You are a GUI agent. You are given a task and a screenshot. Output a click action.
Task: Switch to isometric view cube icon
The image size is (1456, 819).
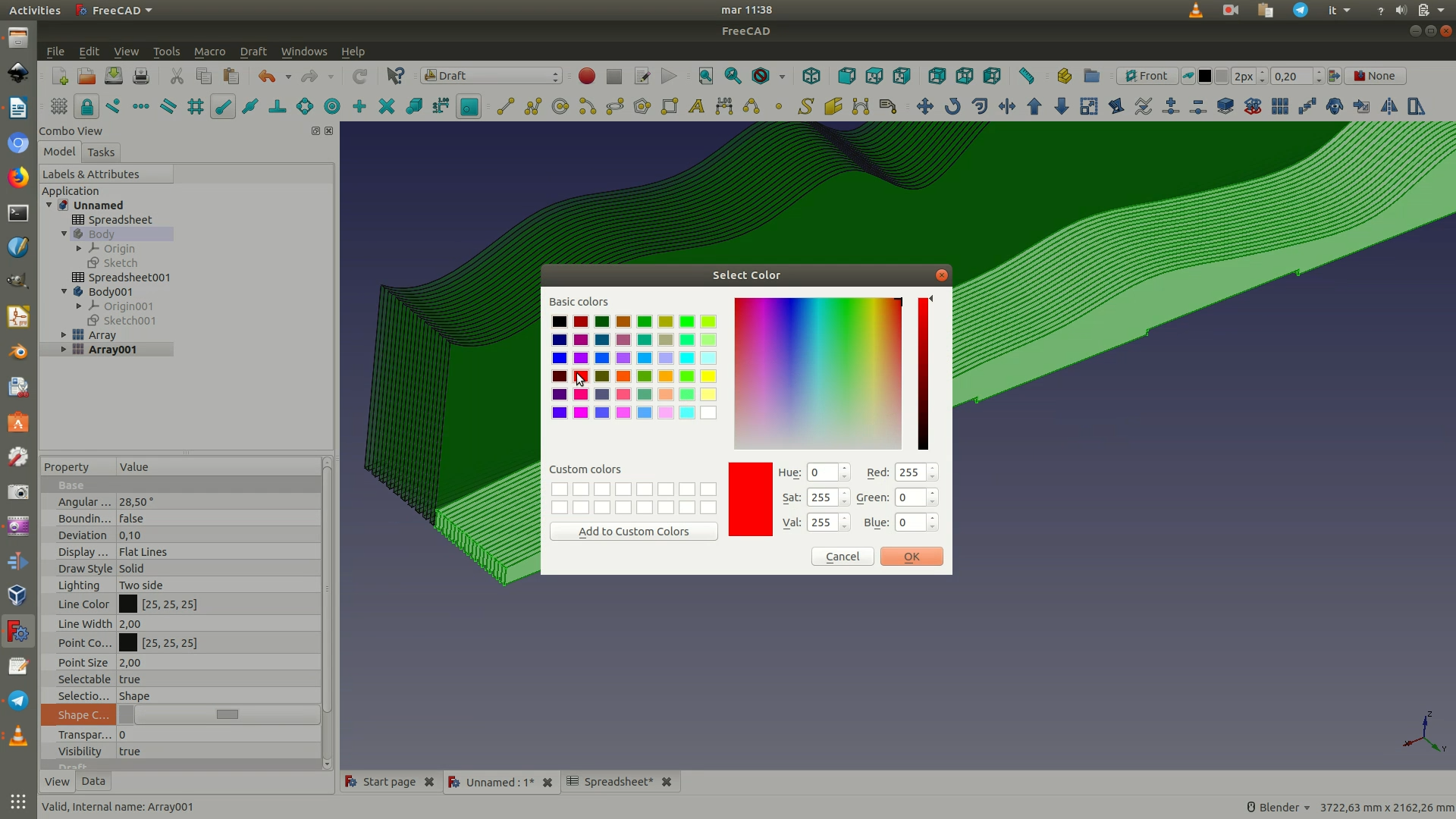(x=811, y=76)
